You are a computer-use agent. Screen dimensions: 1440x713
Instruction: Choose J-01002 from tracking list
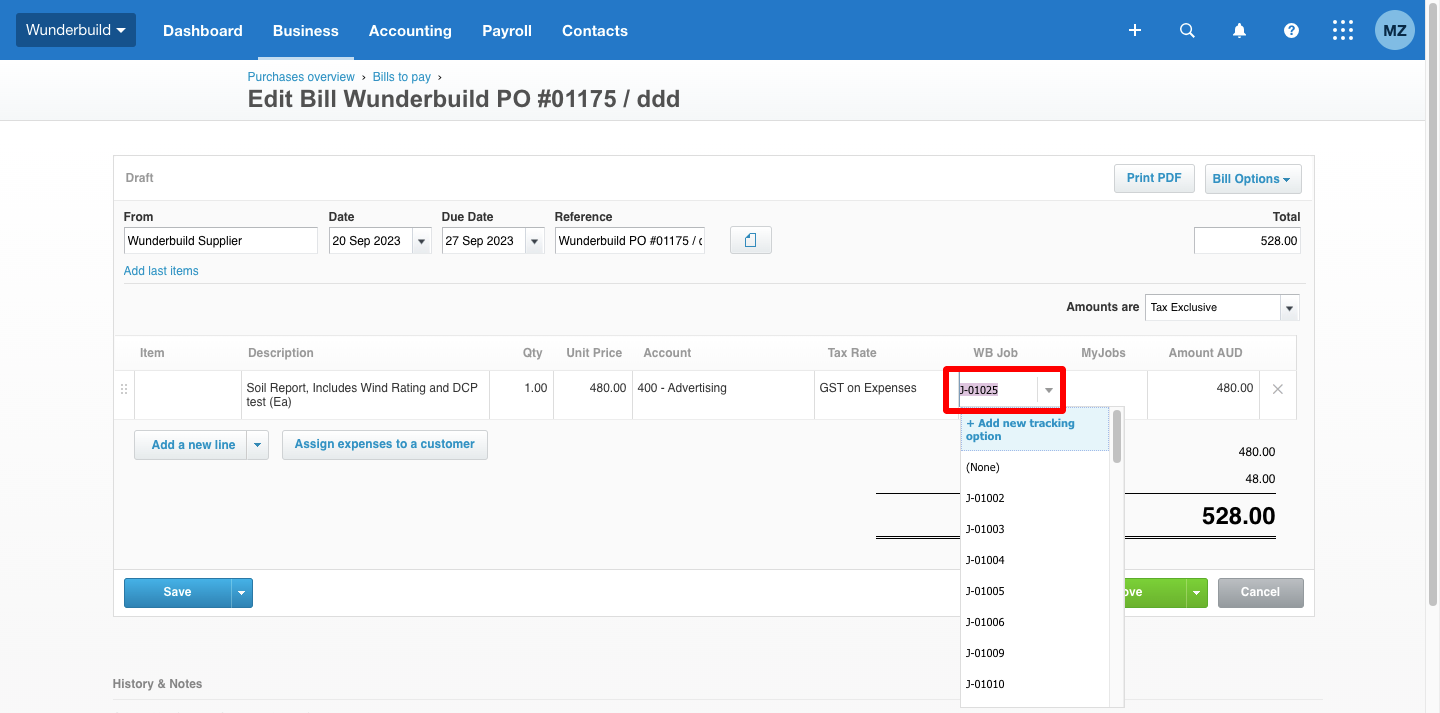(1035, 498)
